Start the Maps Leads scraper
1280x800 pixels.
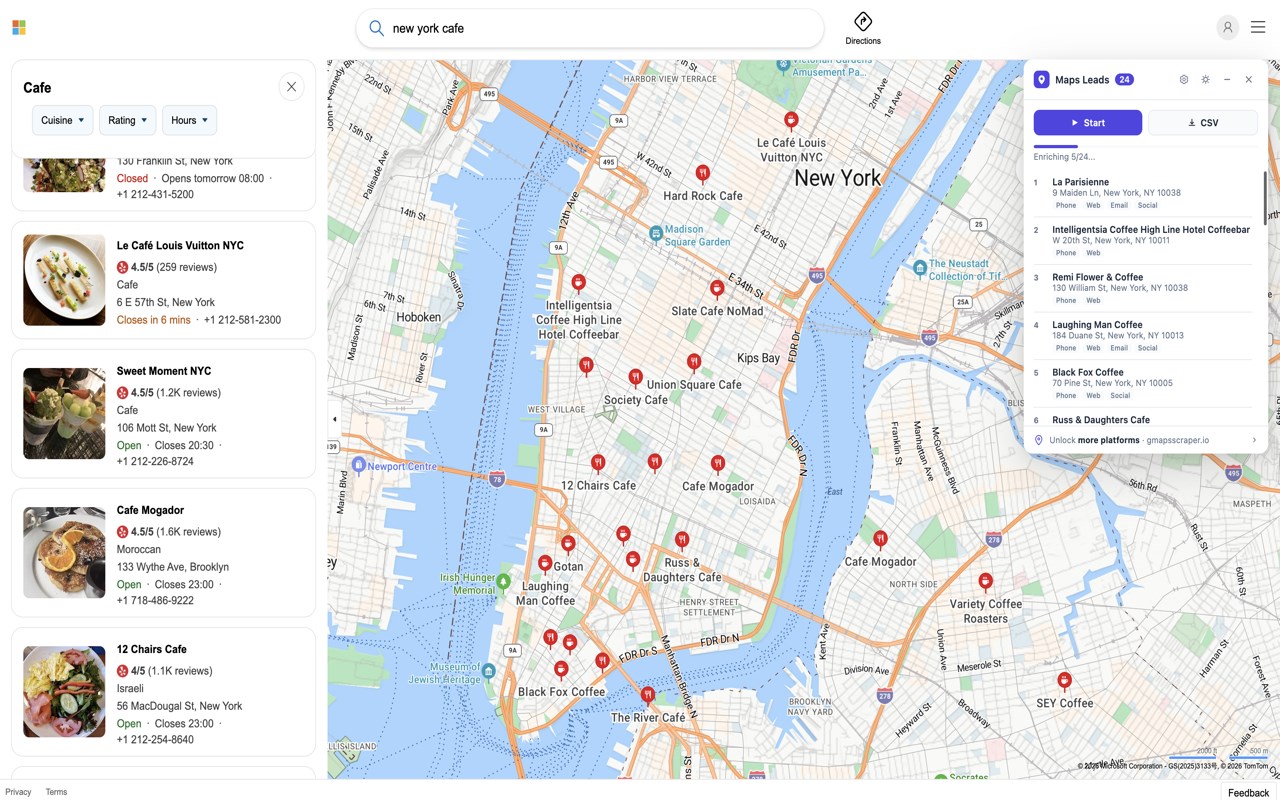[x=1088, y=123]
